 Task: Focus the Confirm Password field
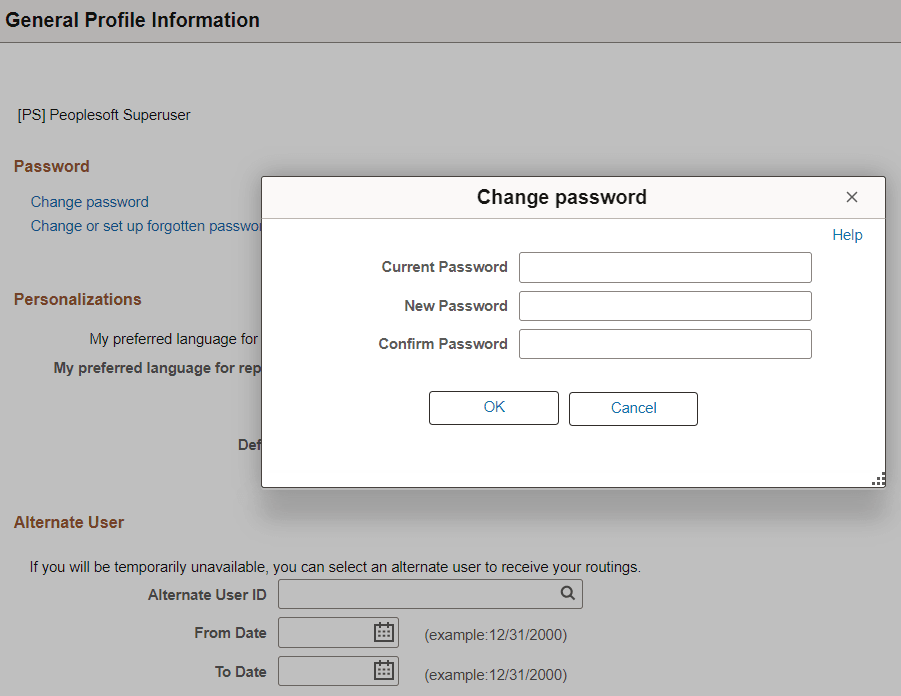tap(664, 343)
